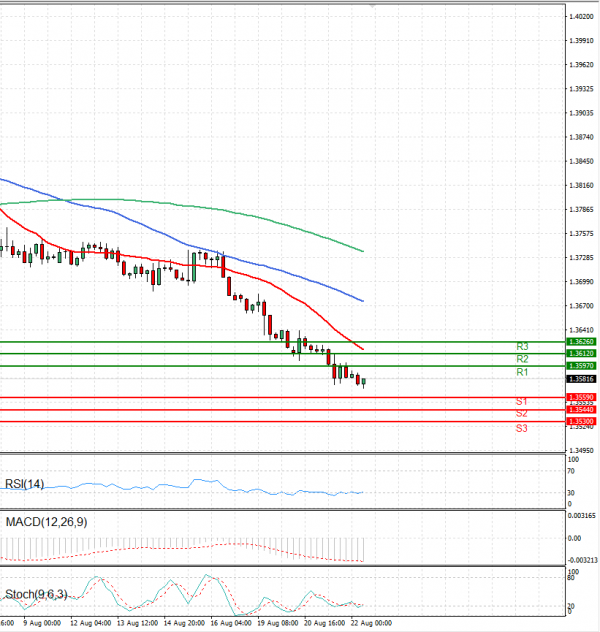Click the 16 Aug 04:00 time label
Image resolution: width=600 pixels, height=632 pixels.
(231, 623)
